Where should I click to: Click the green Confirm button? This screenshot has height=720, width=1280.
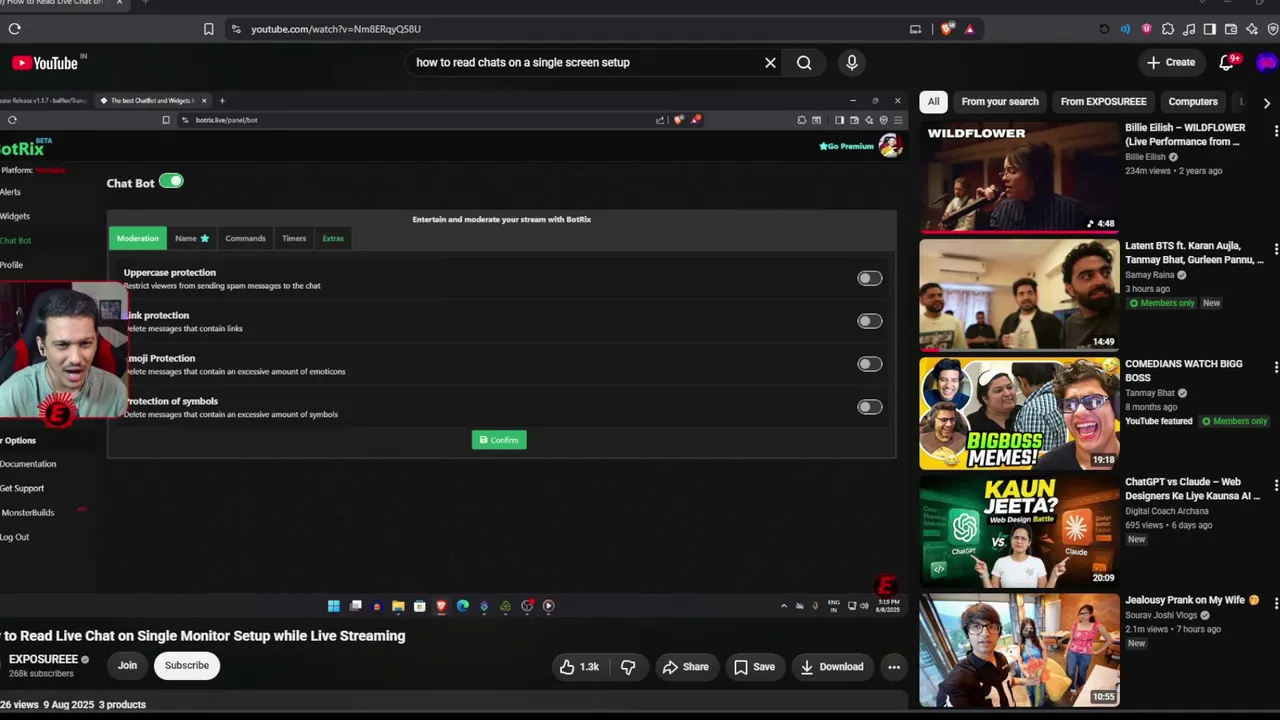(x=499, y=440)
